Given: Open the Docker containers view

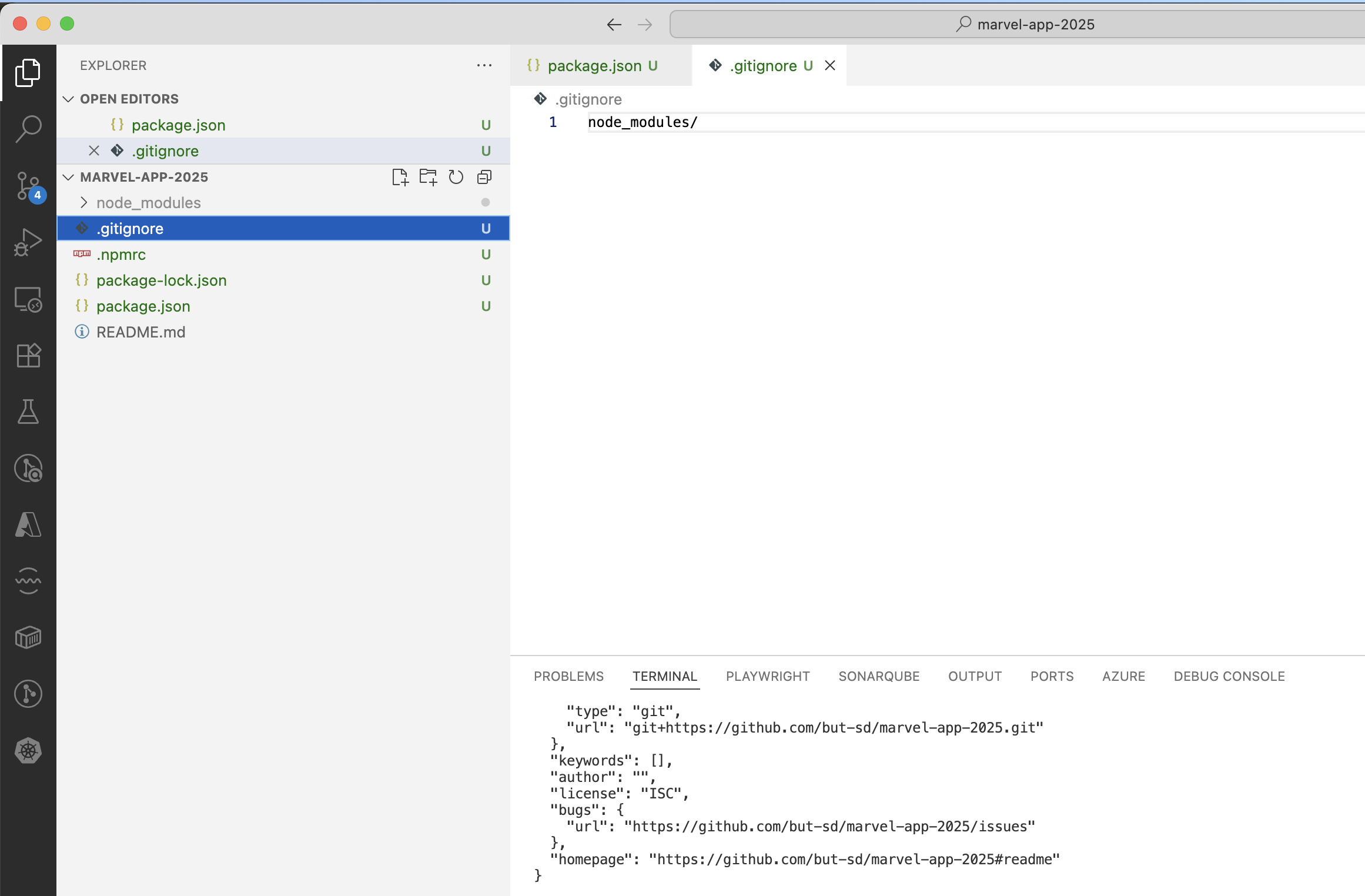Looking at the screenshot, I should [28, 637].
